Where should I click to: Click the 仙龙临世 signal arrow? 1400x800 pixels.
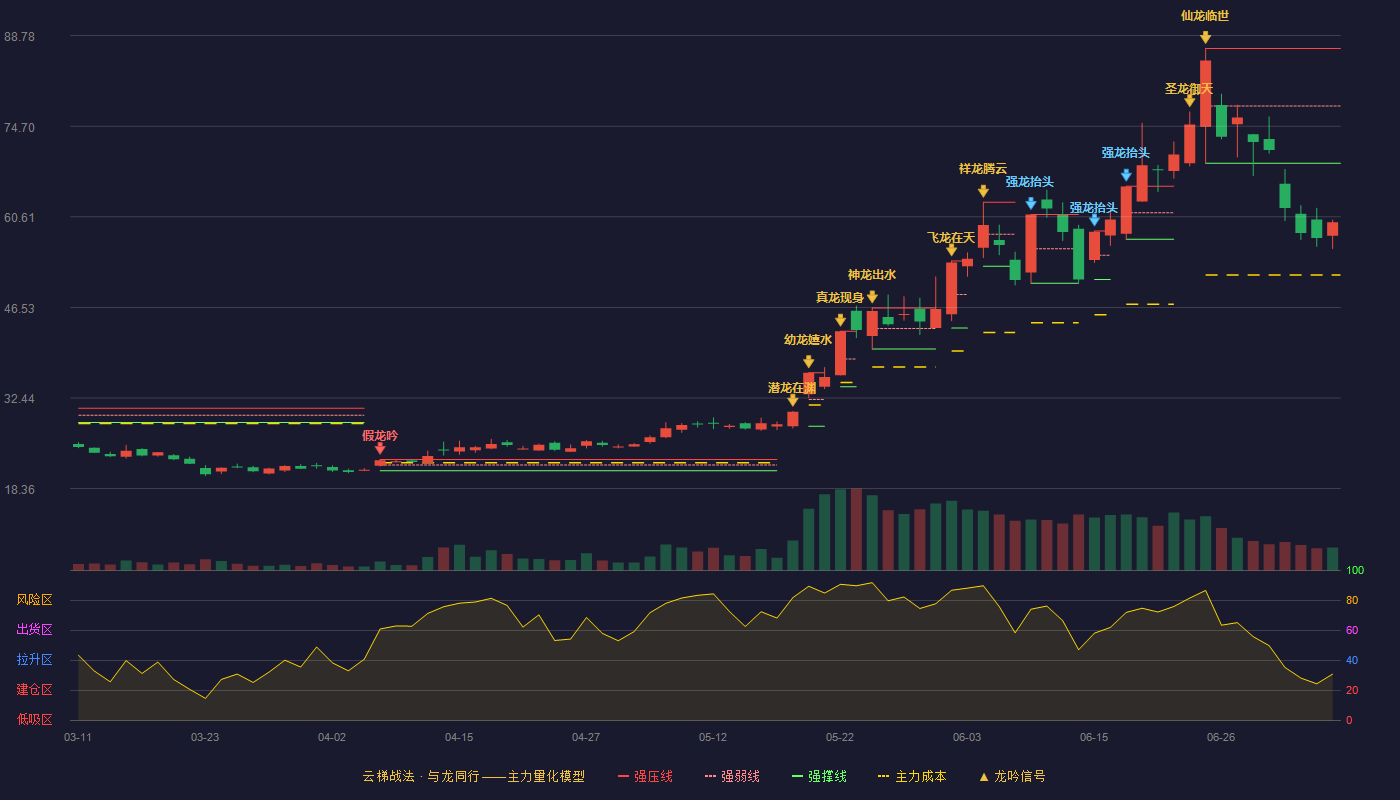(1206, 37)
